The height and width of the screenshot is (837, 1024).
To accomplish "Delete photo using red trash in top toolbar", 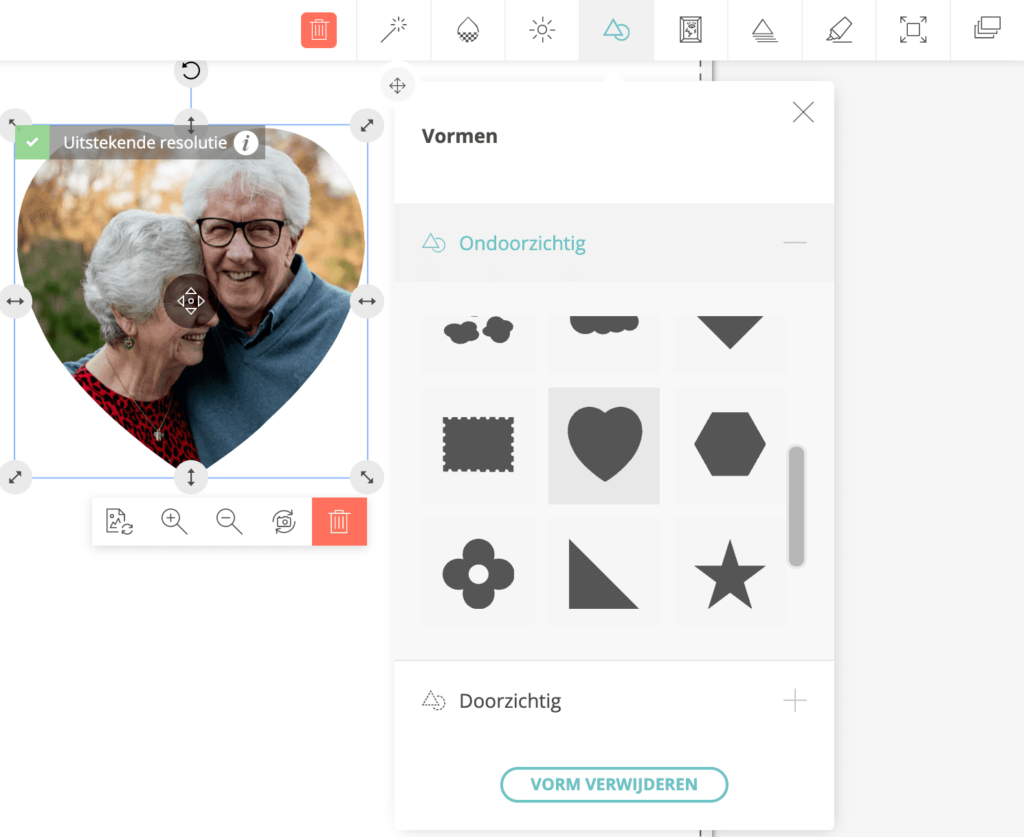I will point(318,30).
